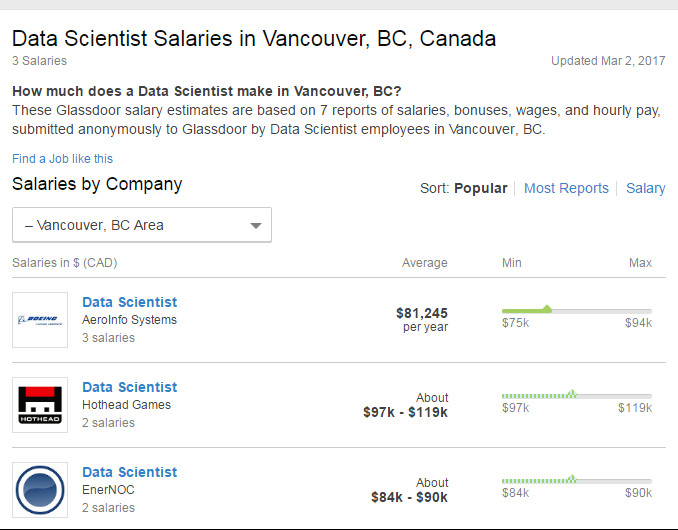Open EnerNOC Data Scientist title link
The width and height of the screenshot is (678, 530).
click(x=129, y=472)
